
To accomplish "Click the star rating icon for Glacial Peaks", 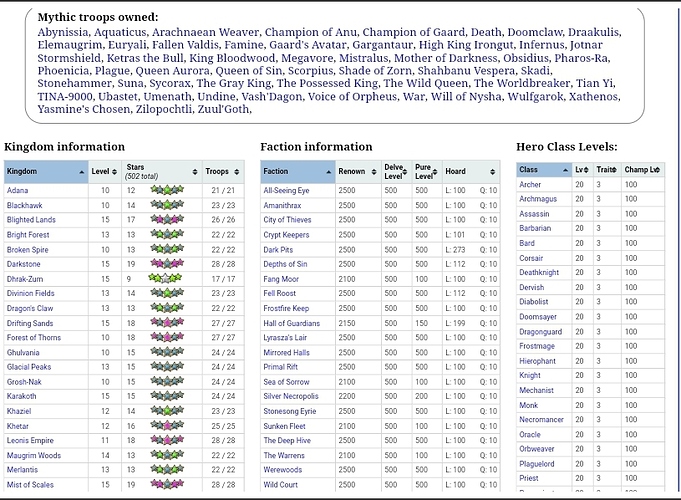I will 167,366.
